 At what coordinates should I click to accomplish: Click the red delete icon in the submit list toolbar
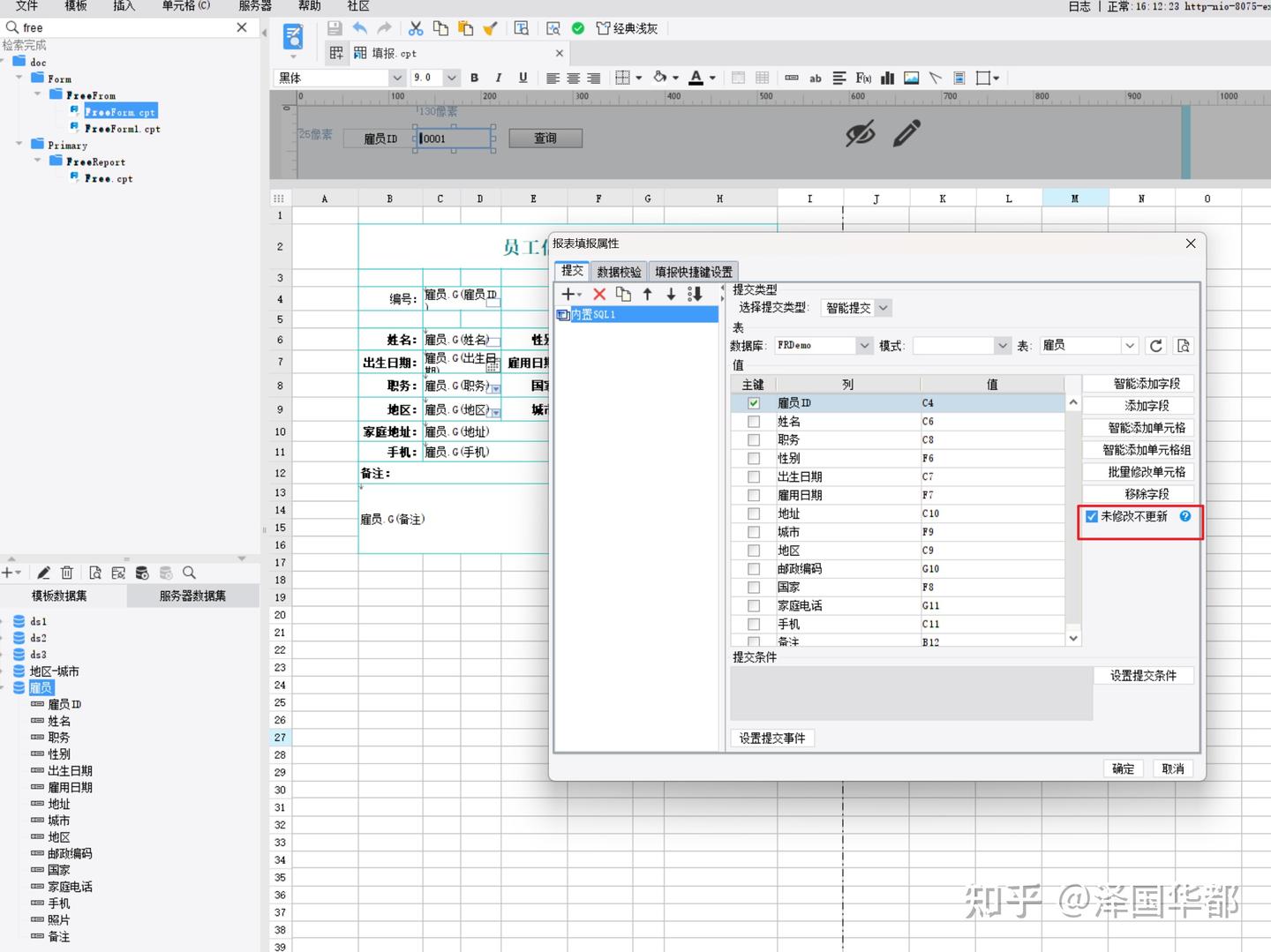pos(599,294)
